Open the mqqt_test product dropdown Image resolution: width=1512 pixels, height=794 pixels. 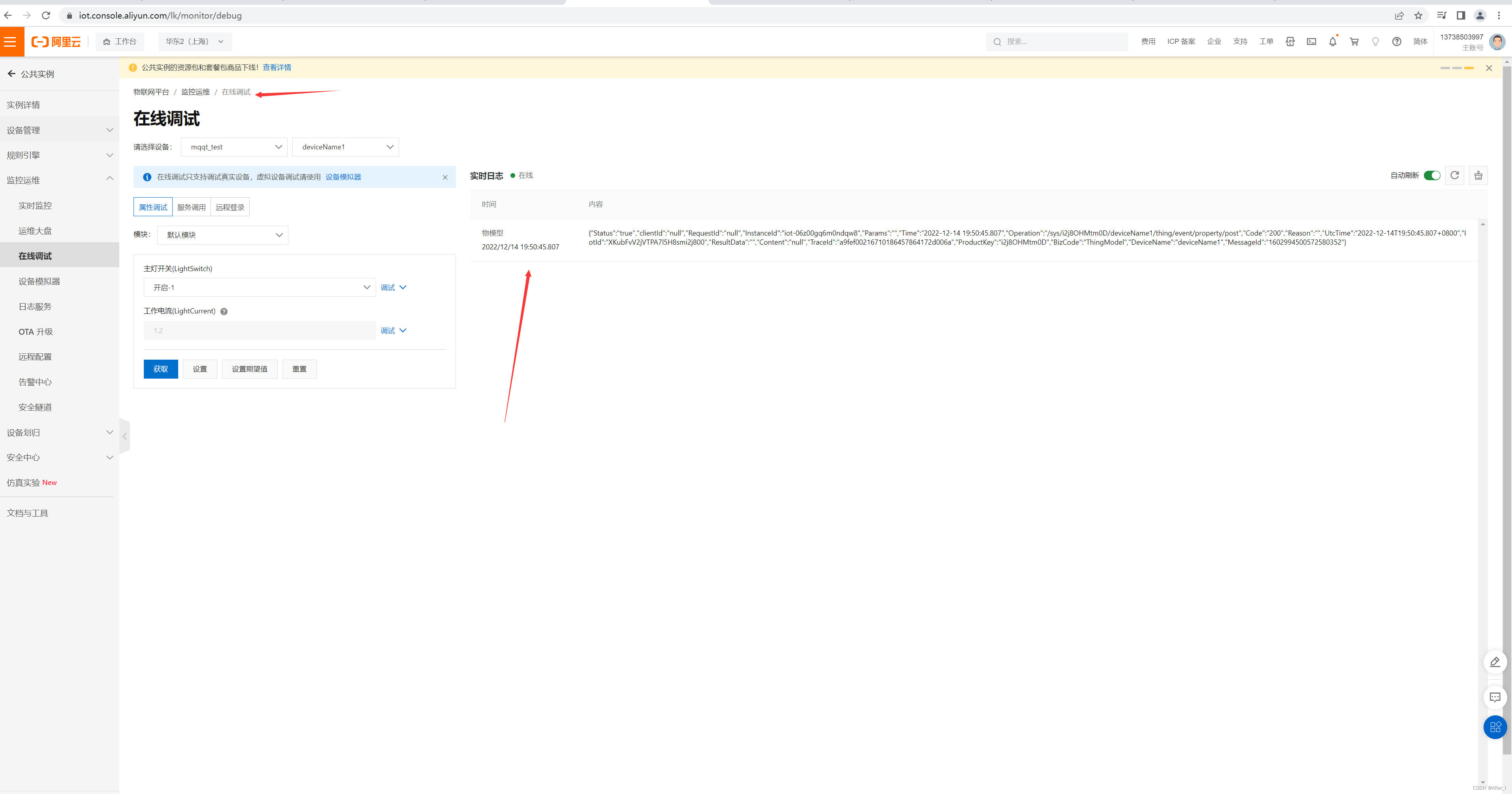pyautogui.click(x=234, y=147)
